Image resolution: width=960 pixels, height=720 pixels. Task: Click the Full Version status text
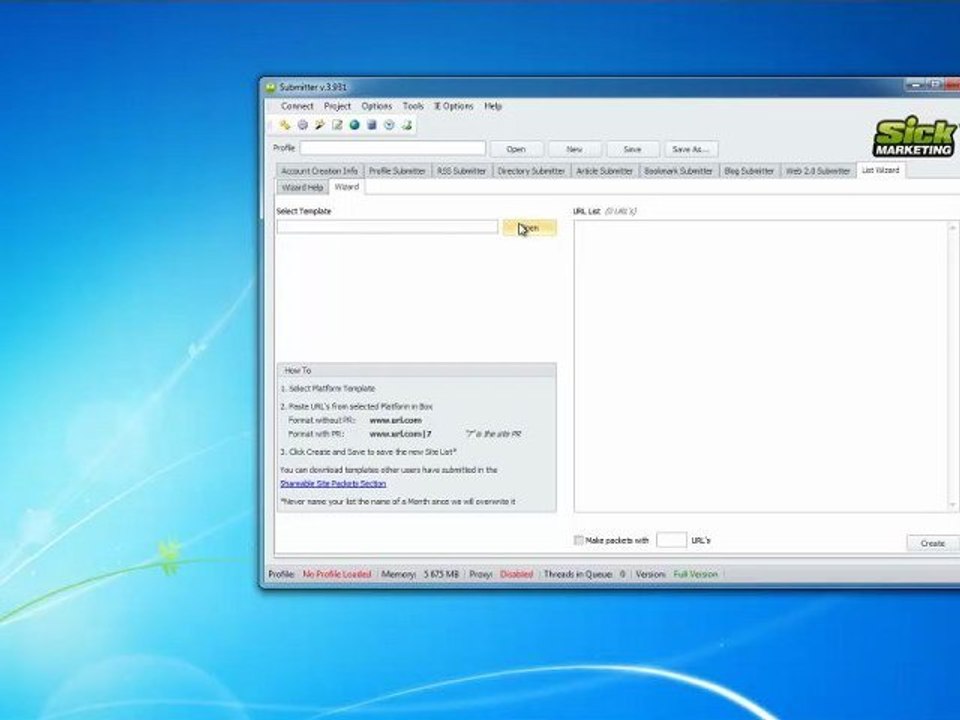click(695, 574)
